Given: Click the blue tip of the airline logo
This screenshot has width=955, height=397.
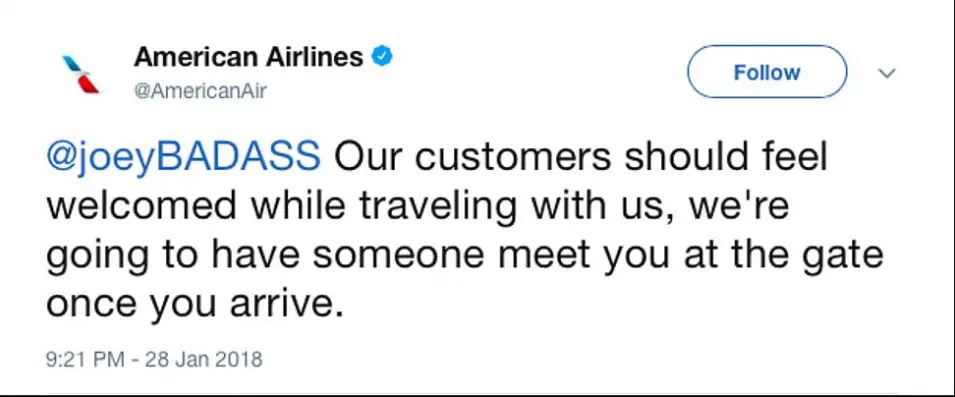Looking at the screenshot, I should point(72,63).
